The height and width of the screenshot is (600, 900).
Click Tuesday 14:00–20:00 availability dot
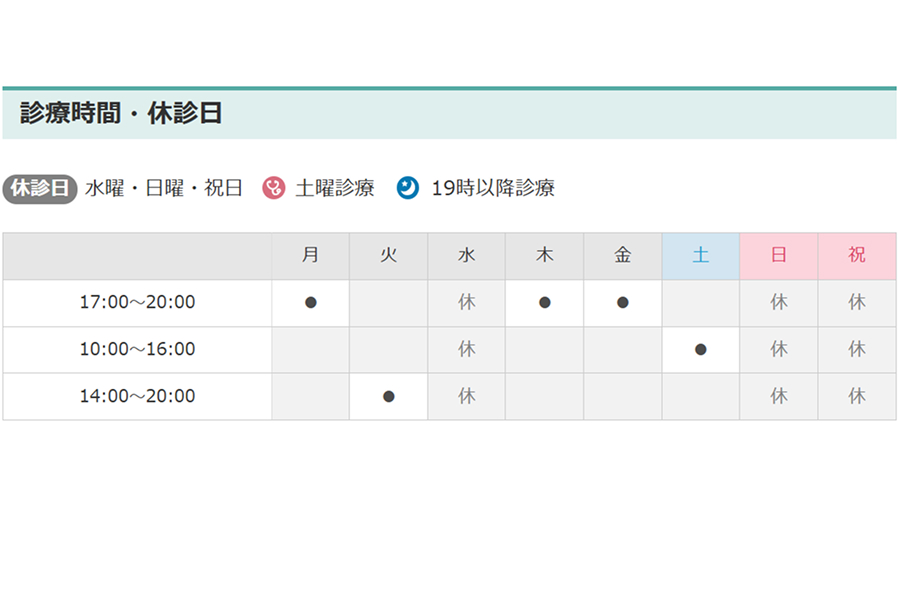[x=388, y=396]
